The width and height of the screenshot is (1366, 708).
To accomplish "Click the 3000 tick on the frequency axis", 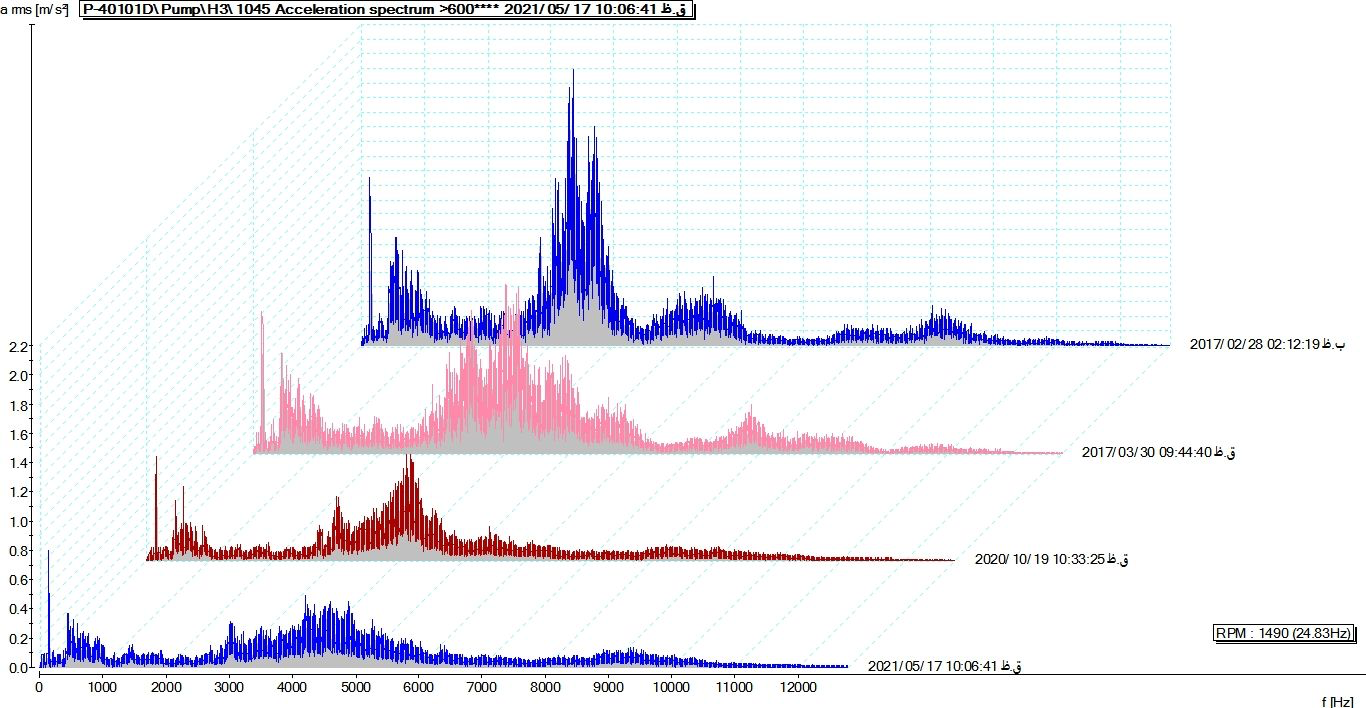I will click(228, 686).
